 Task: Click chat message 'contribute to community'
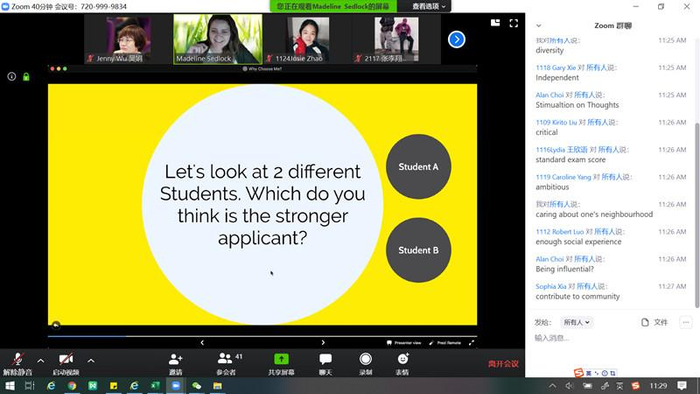578,296
